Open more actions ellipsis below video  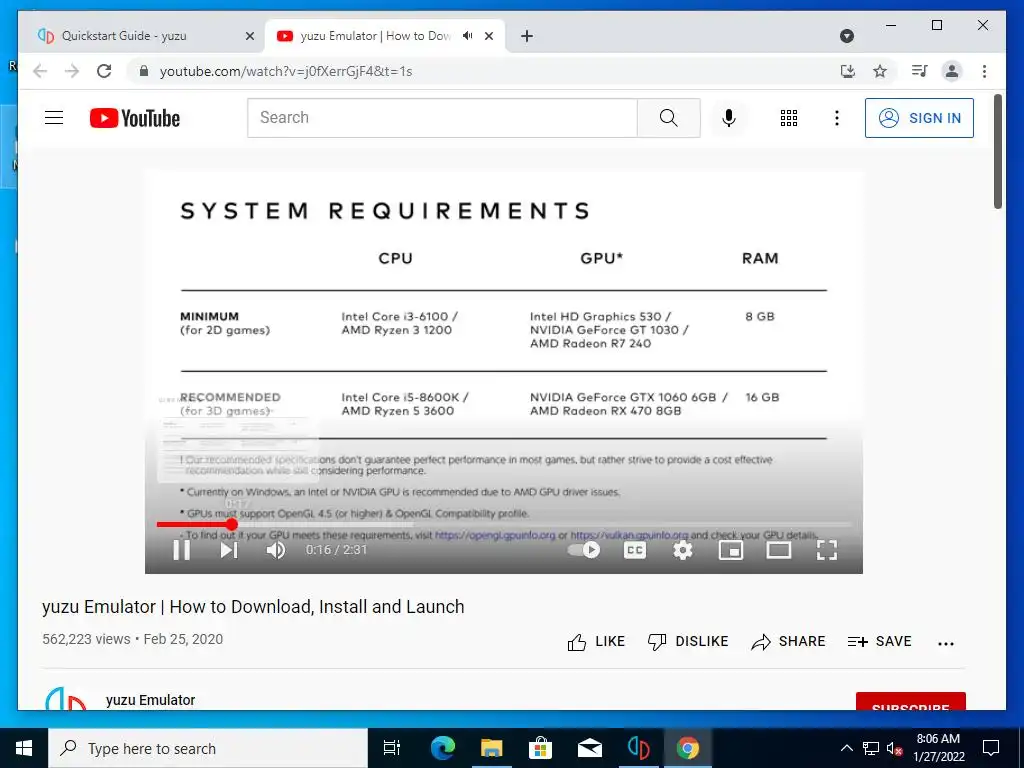point(946,643)
